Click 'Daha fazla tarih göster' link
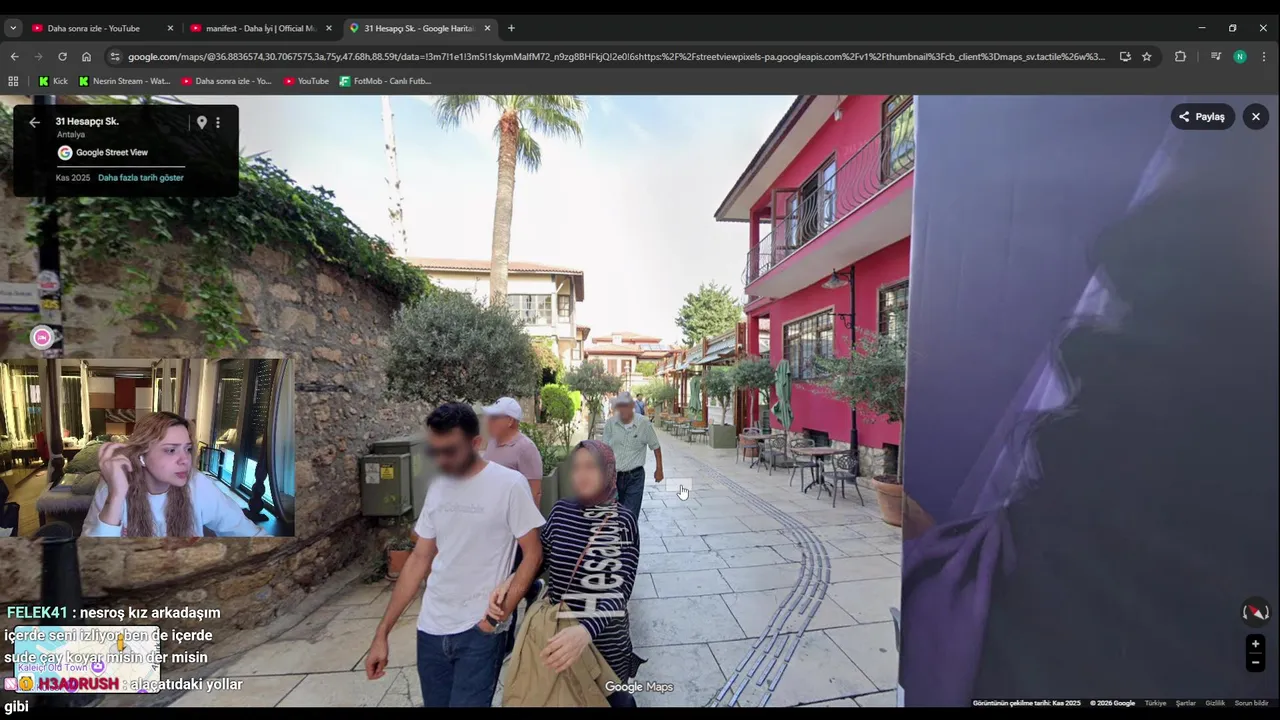 pyautogui.click(x=141, y=178)
